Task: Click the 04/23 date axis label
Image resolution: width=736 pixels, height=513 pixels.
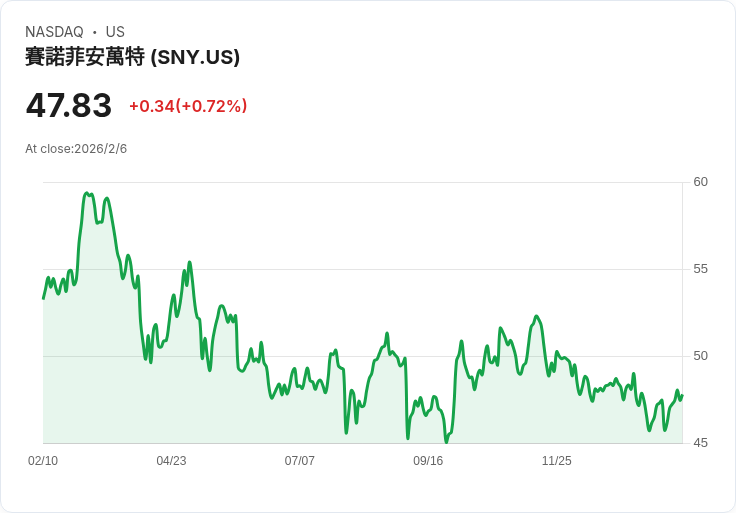Action: [171, 461]
